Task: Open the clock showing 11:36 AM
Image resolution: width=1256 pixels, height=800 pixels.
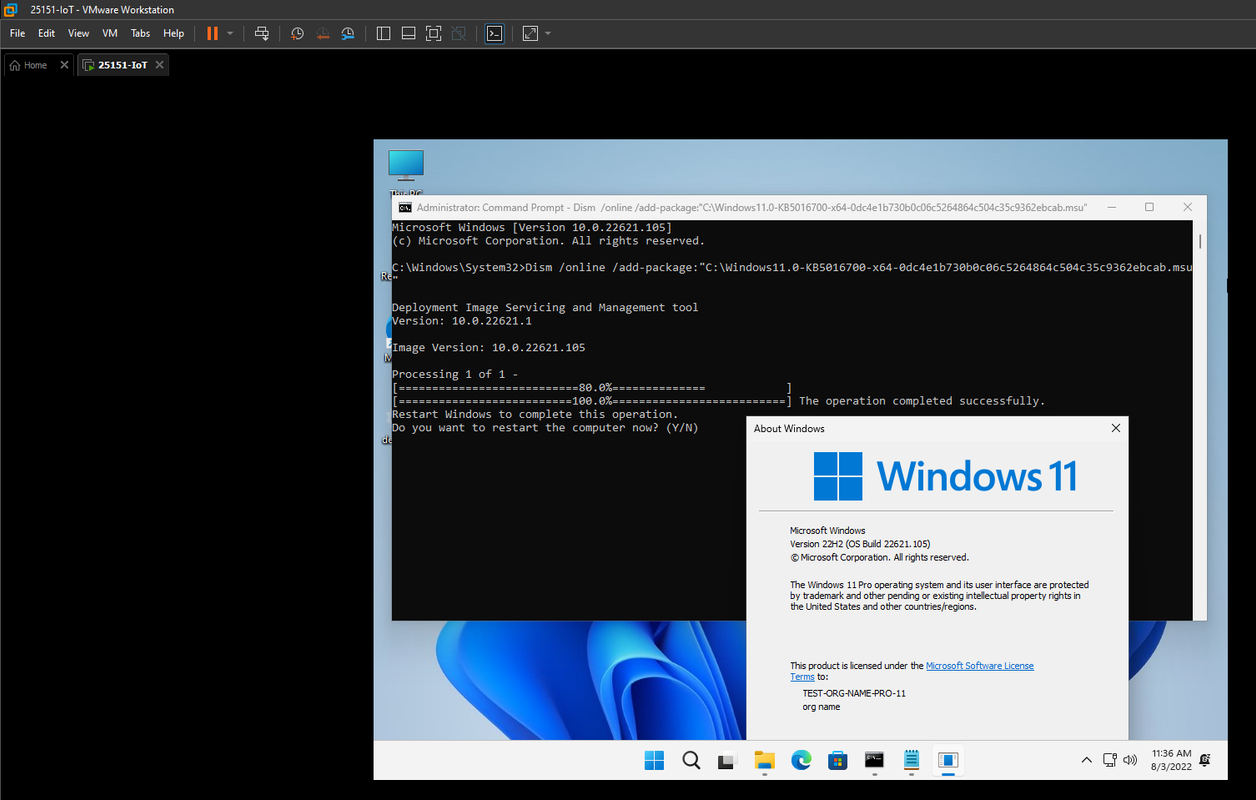Action: [x=1171, y=760]
